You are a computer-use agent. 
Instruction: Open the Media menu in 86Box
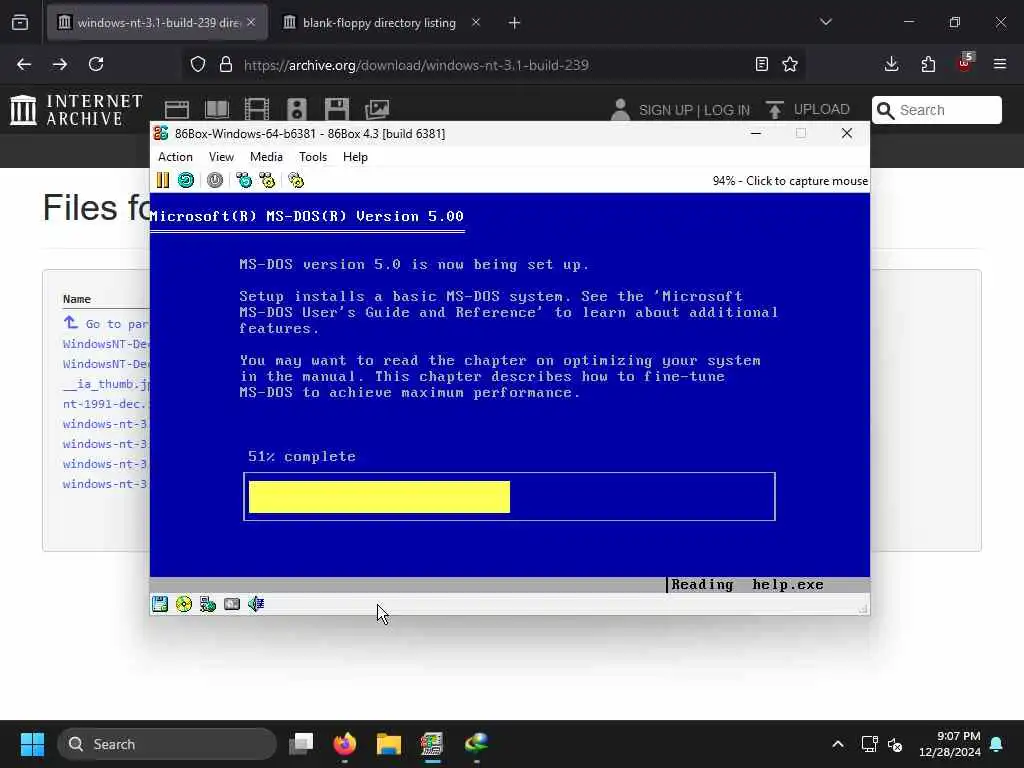point(266,157)
